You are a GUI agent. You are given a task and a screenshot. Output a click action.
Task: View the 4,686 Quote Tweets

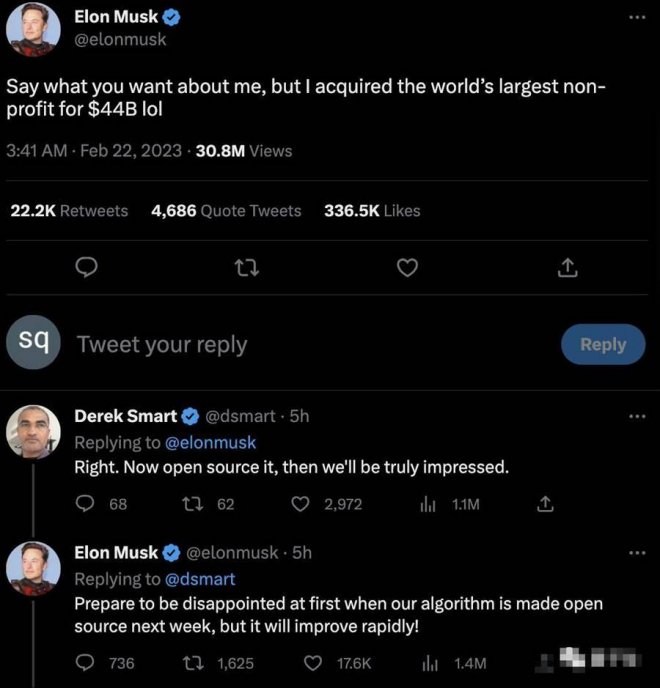point(226,210)
